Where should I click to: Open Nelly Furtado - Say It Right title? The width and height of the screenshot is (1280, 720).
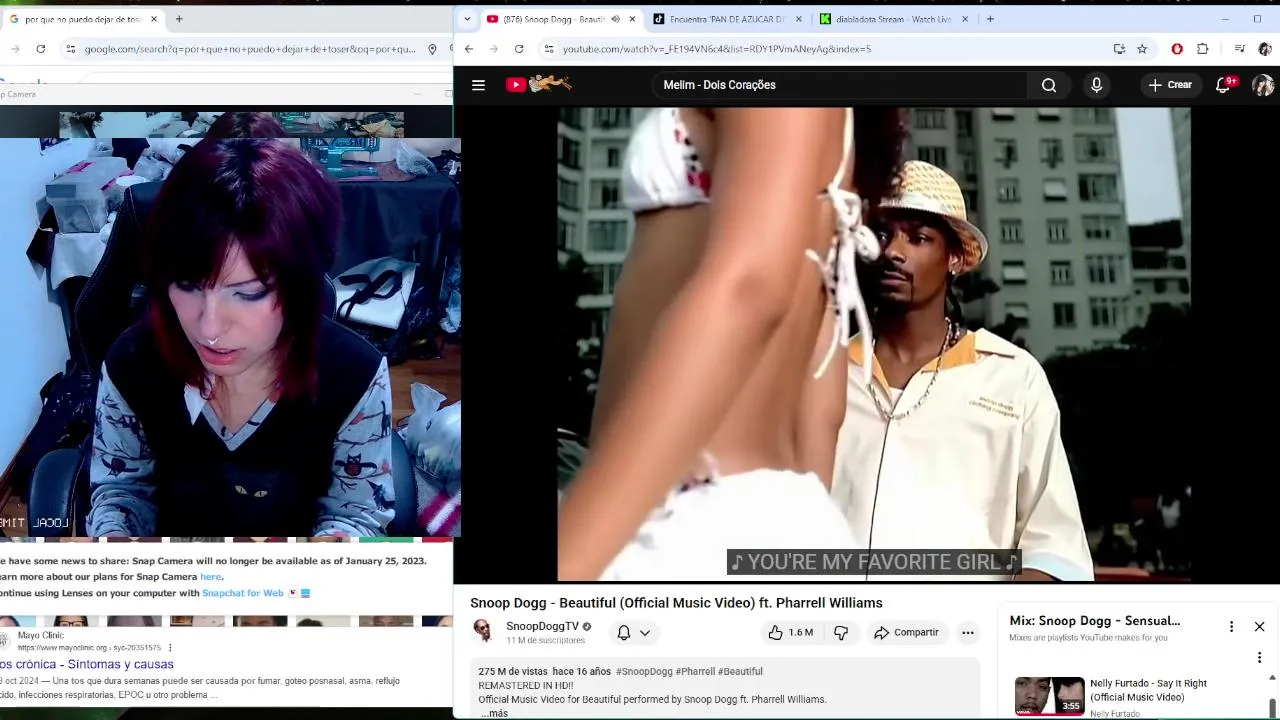click(1148, 690)
